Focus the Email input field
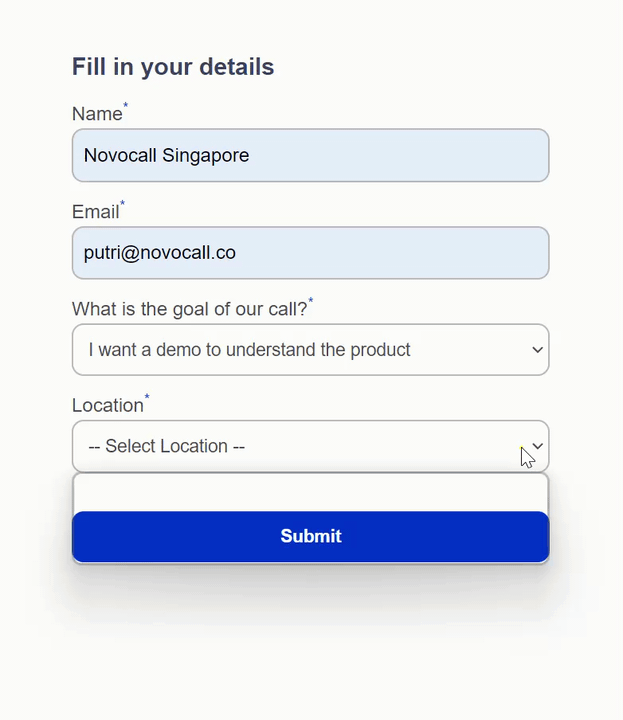 point(310,253)
